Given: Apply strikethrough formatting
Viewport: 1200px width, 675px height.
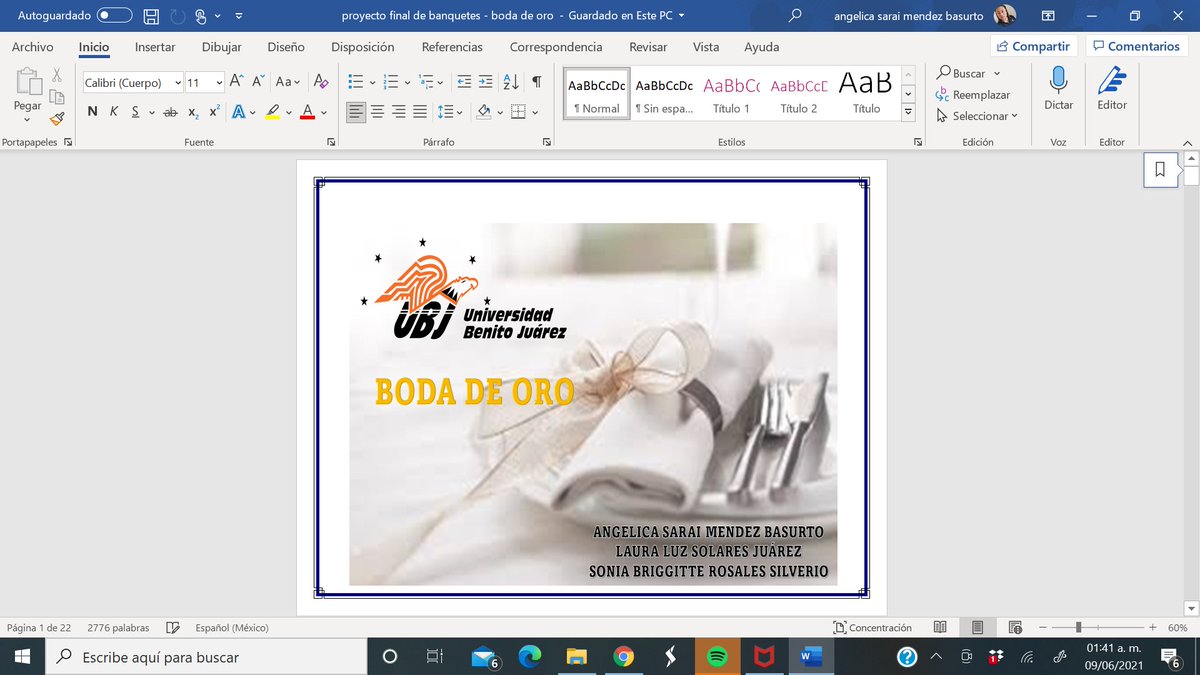Looking at the screenshot, I should (x=170, y=112).
